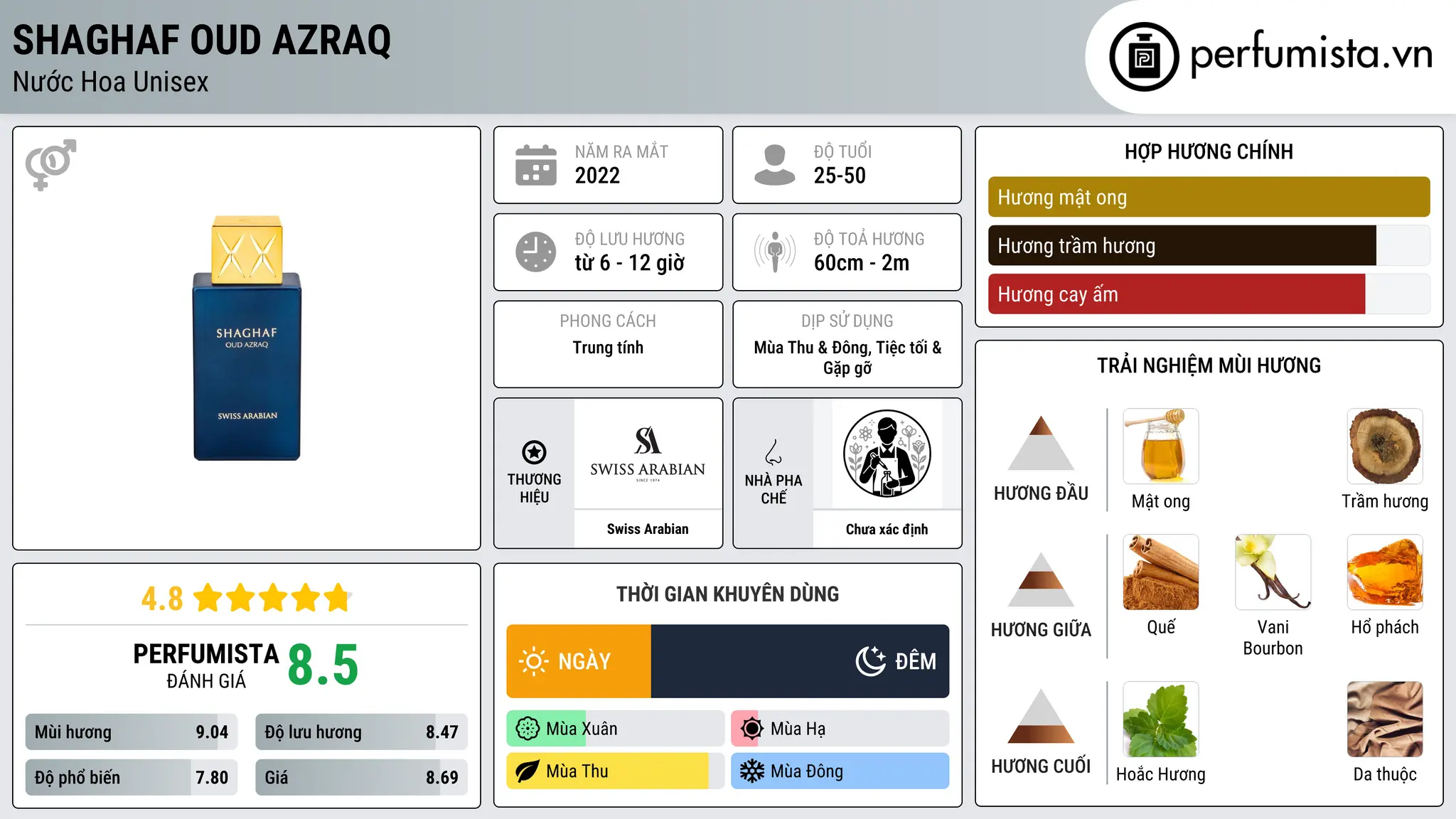The width and height of the screenshot is (1456, 819).
Task: Select the Hoắc Hương patchouli note image
Action: pyautogui.click(x=1161, y=719)
